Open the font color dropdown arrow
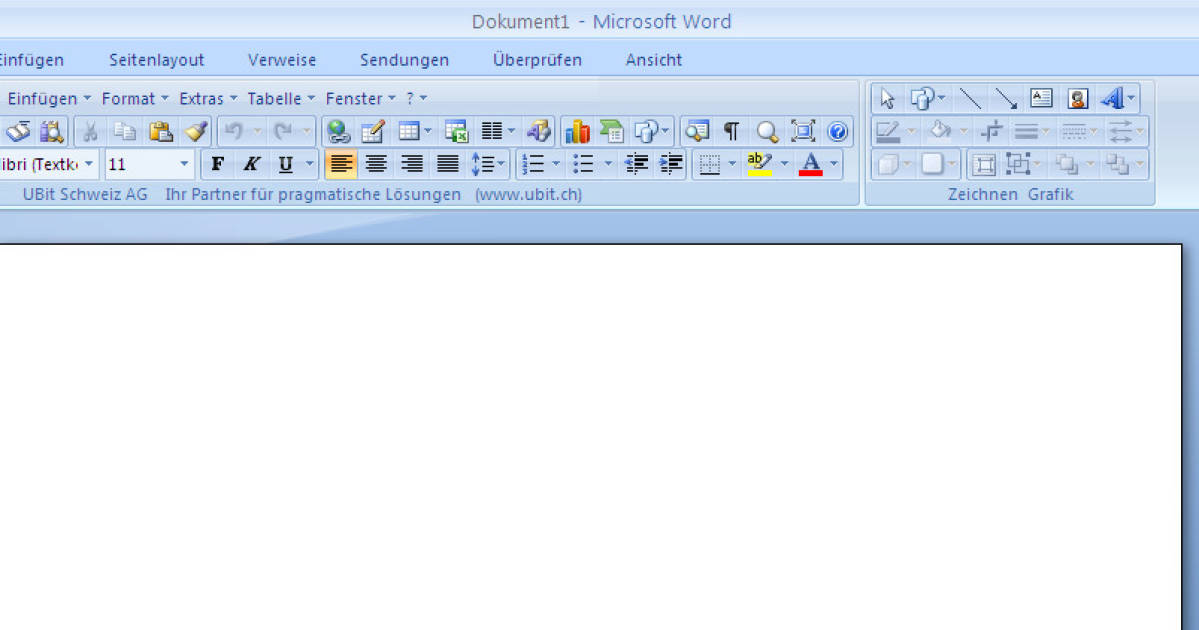1199x630 pixels. (833, 164)
